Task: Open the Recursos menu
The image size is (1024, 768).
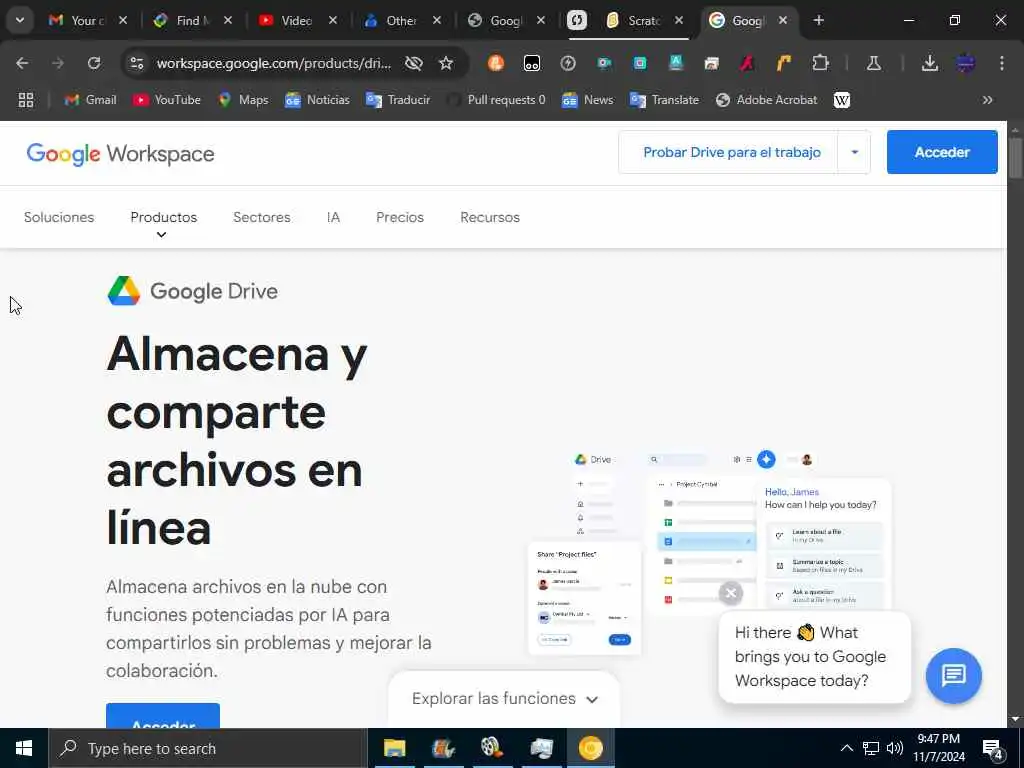Action: [x=490, y=217]
